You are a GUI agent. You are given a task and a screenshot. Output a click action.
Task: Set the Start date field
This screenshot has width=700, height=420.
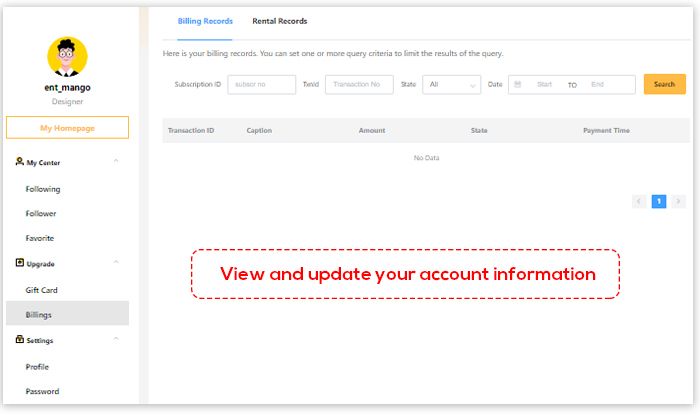(x=544, y=84)
